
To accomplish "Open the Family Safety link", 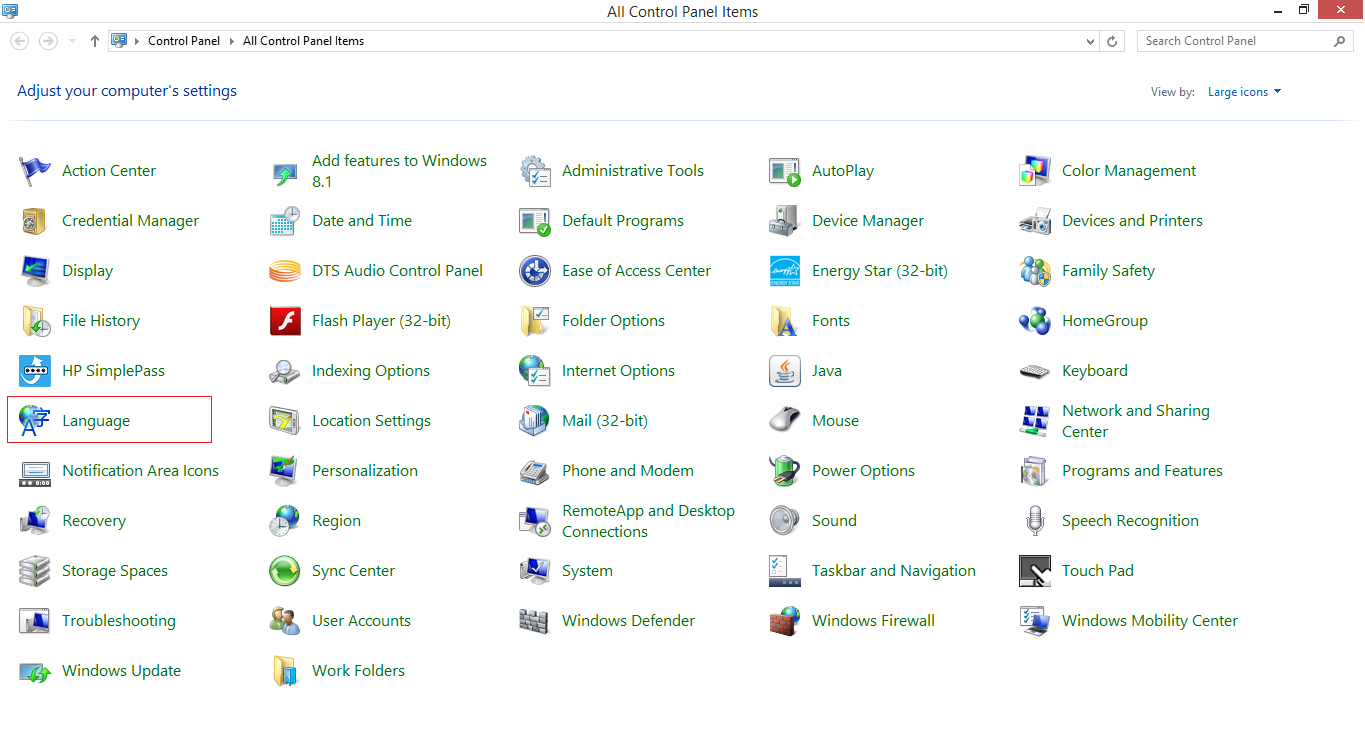I will pyautogui.click(x=1108, y=271).
